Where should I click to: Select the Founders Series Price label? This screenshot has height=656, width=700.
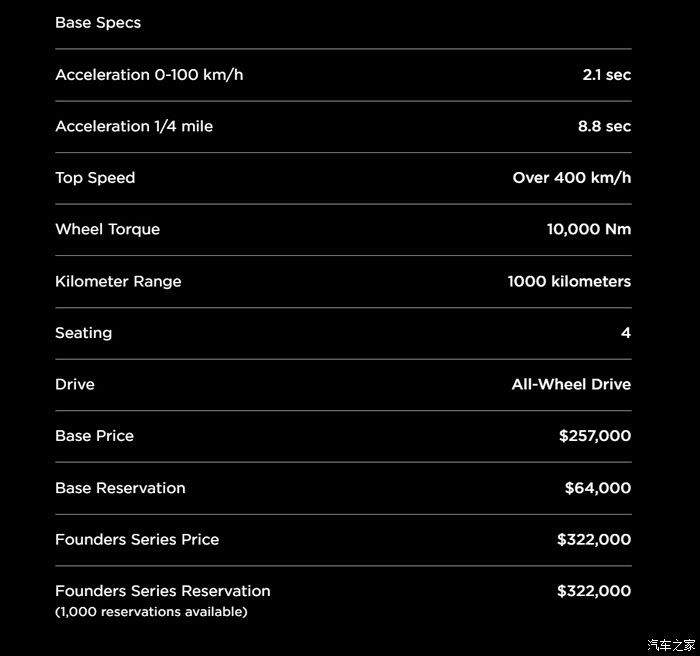point(137,539)
